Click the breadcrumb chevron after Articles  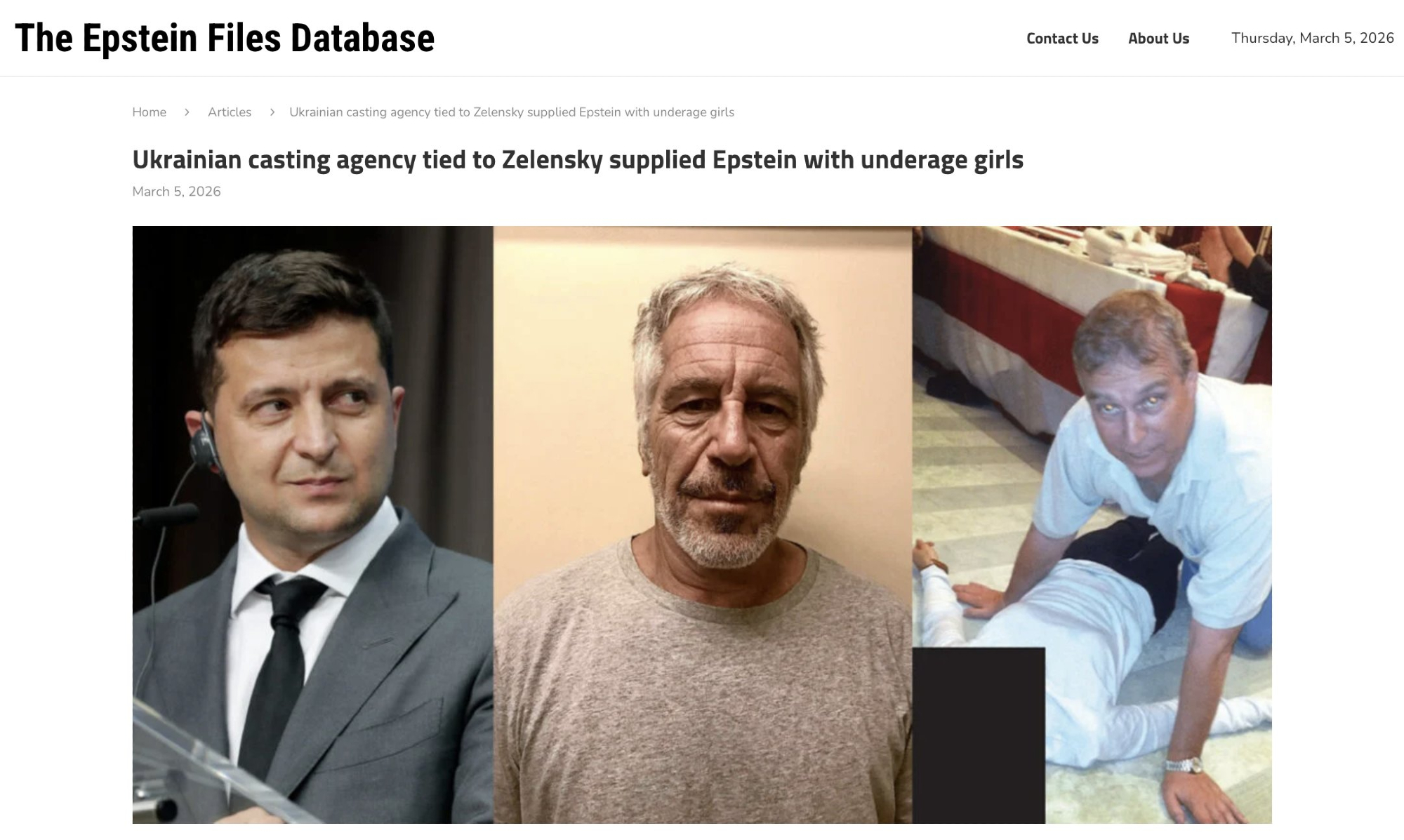click(272, 112)
